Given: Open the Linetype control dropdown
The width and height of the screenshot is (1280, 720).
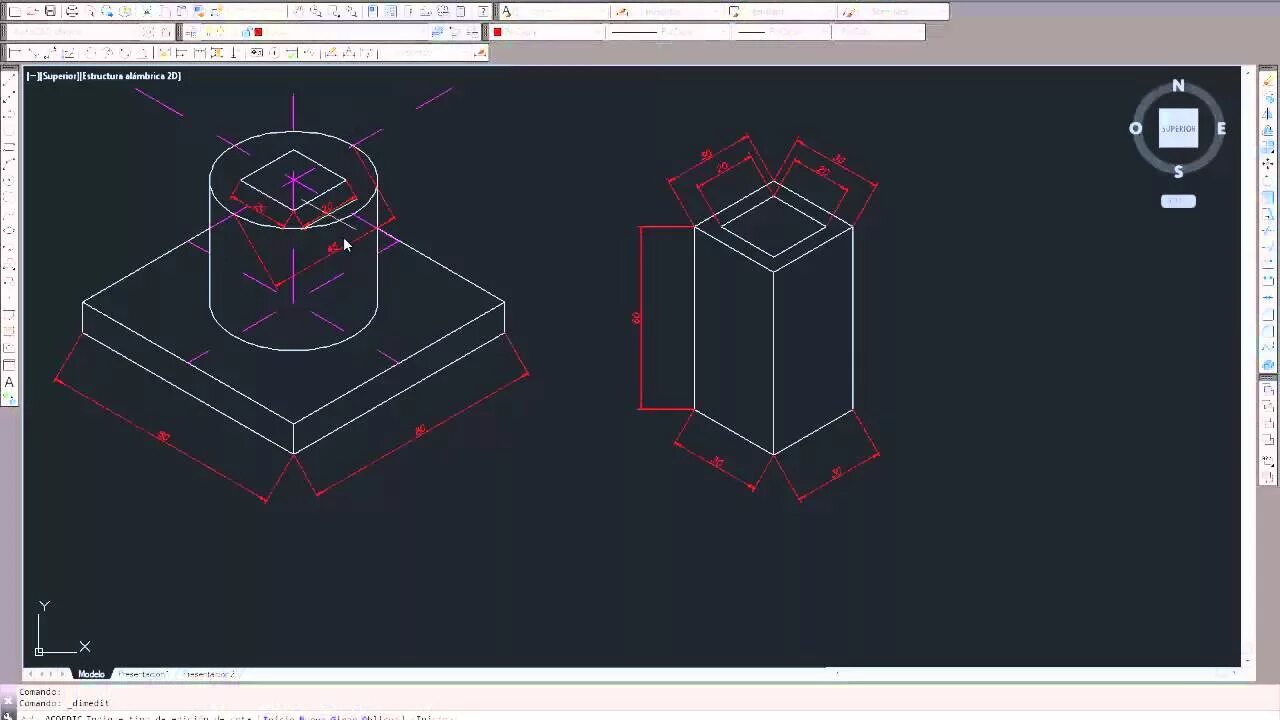Looking at the screenshot, I should (x=667, y=32).
